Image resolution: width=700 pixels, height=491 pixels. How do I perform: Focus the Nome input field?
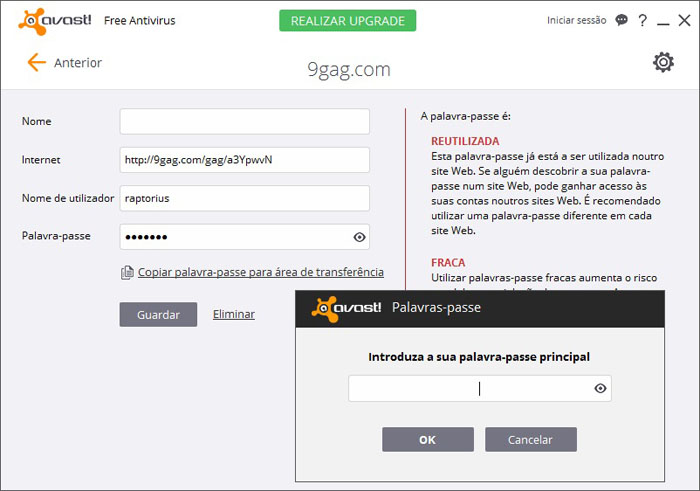tap(245, 121)
